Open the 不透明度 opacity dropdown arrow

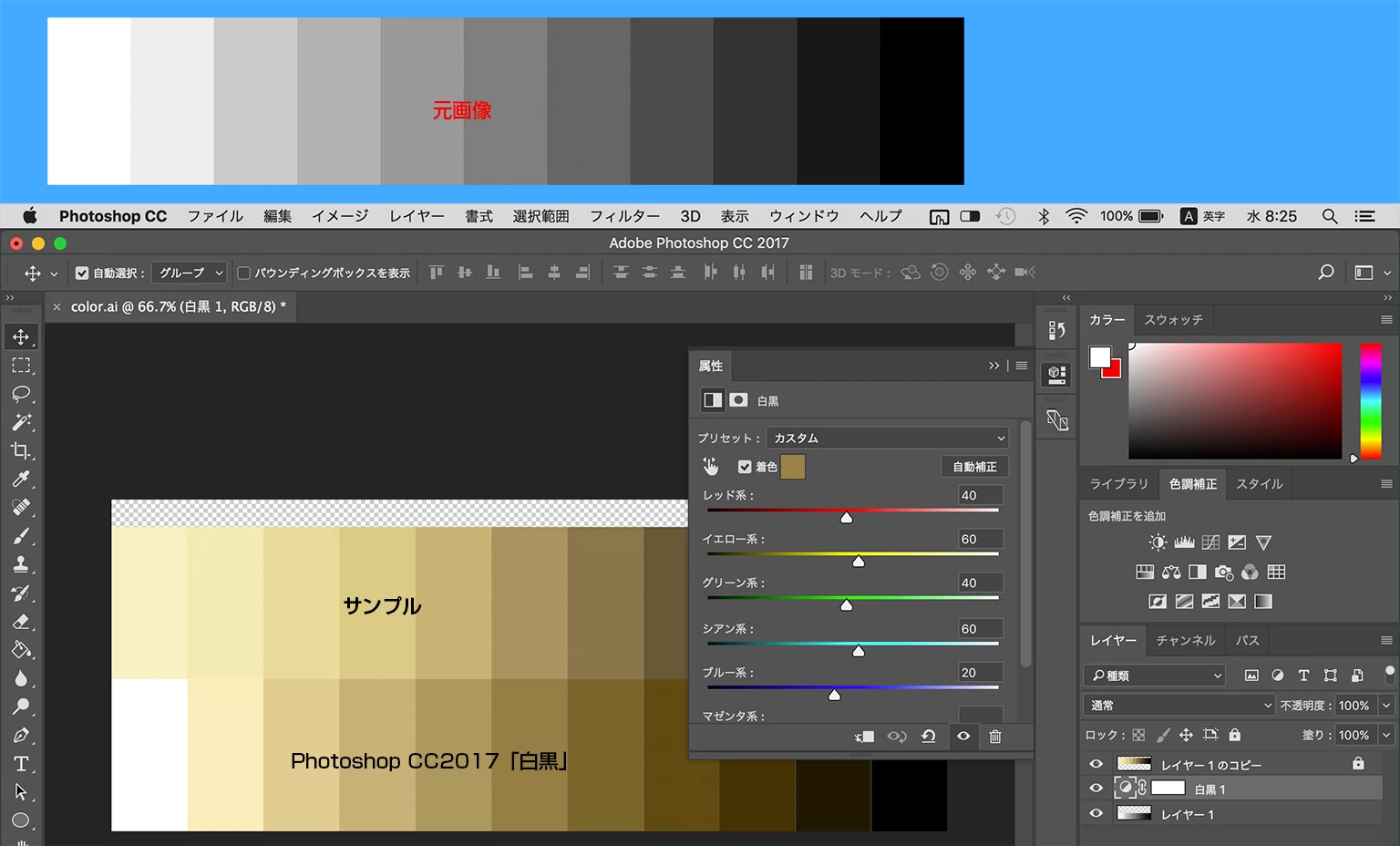[1386, 705]
